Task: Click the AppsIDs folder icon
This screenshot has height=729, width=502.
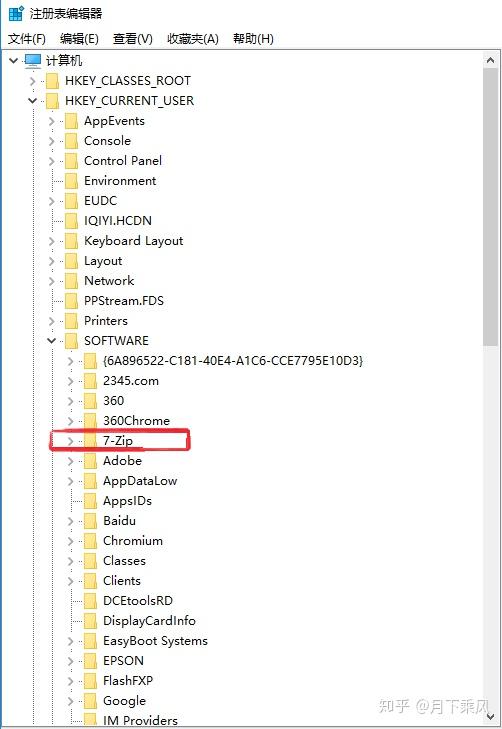Action: pyautogui.click(x=91, y=501)
